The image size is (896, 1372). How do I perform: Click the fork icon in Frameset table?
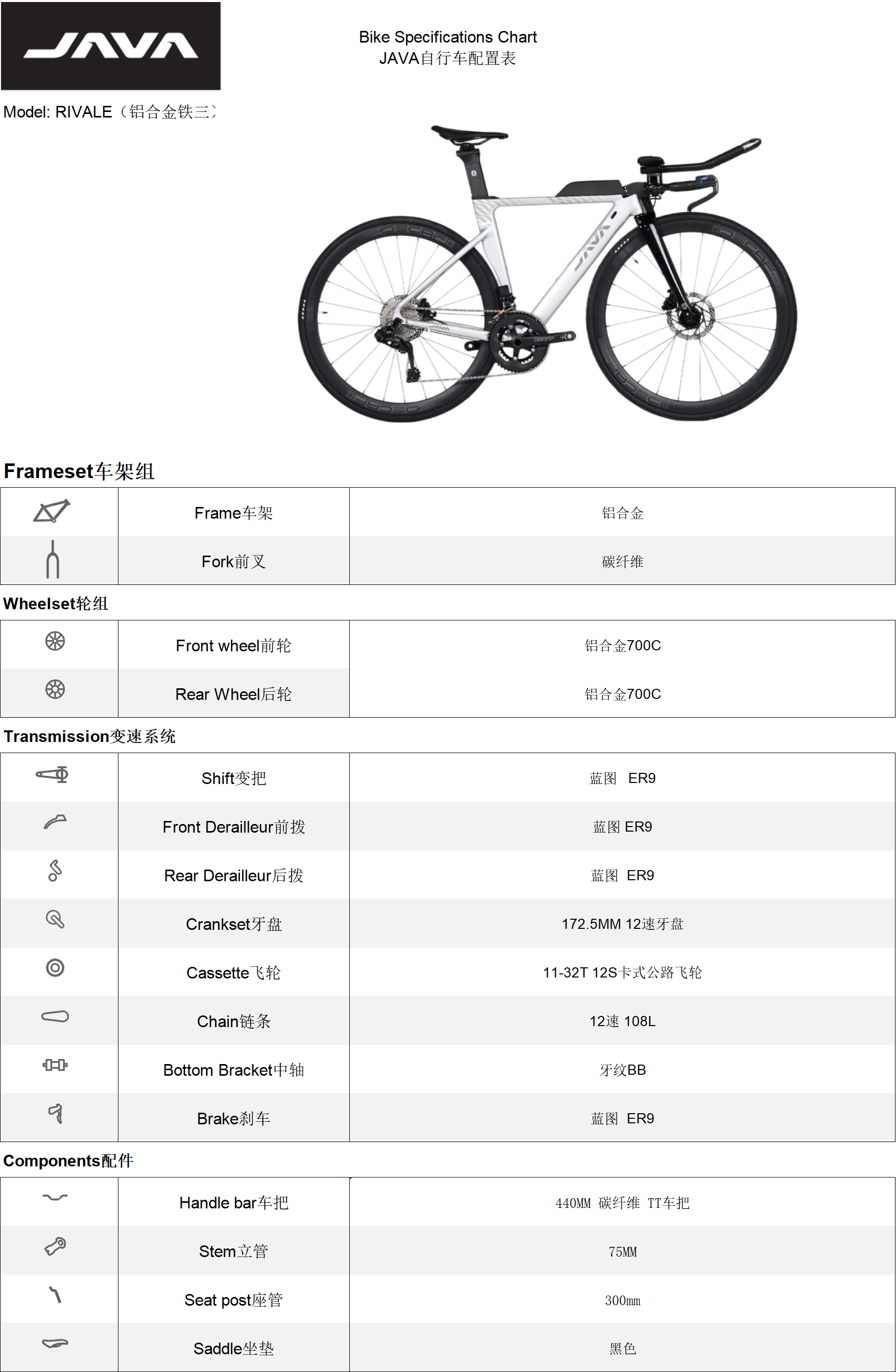53,559
